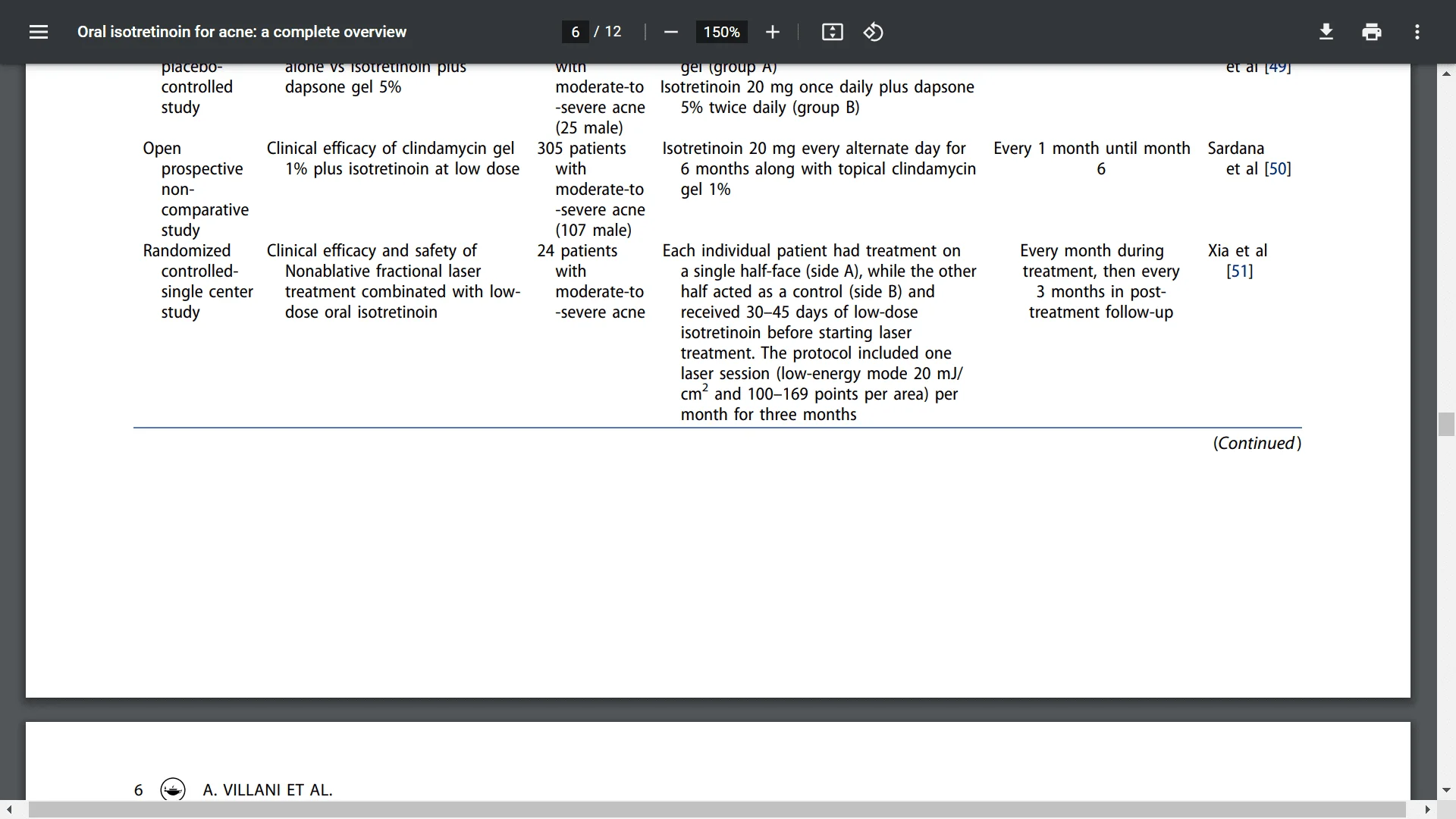Rotate the document counterclockwise
This screenshot has width=1456, height=819.
[874, 32]
